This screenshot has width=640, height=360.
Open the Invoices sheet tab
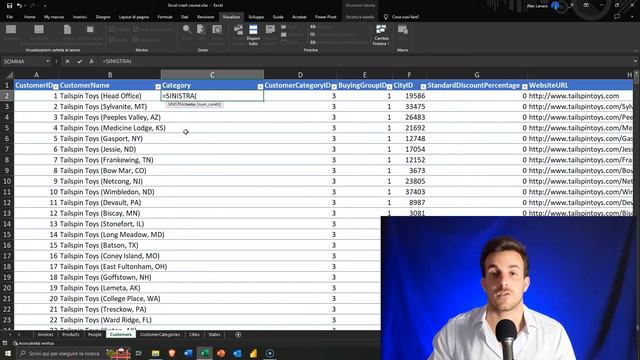45,335
